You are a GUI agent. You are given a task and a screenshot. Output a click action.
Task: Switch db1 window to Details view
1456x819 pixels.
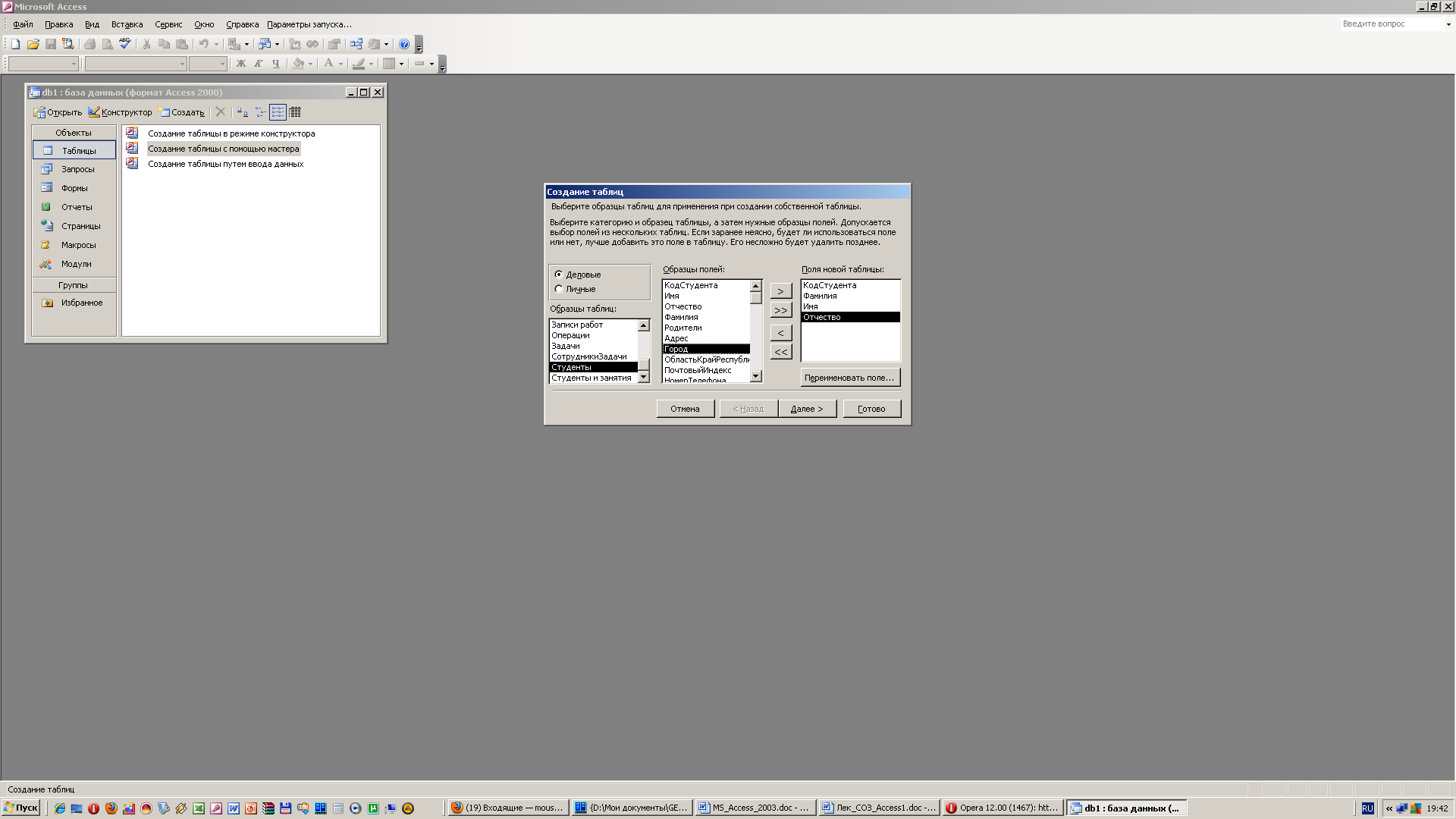pos(295,112)
